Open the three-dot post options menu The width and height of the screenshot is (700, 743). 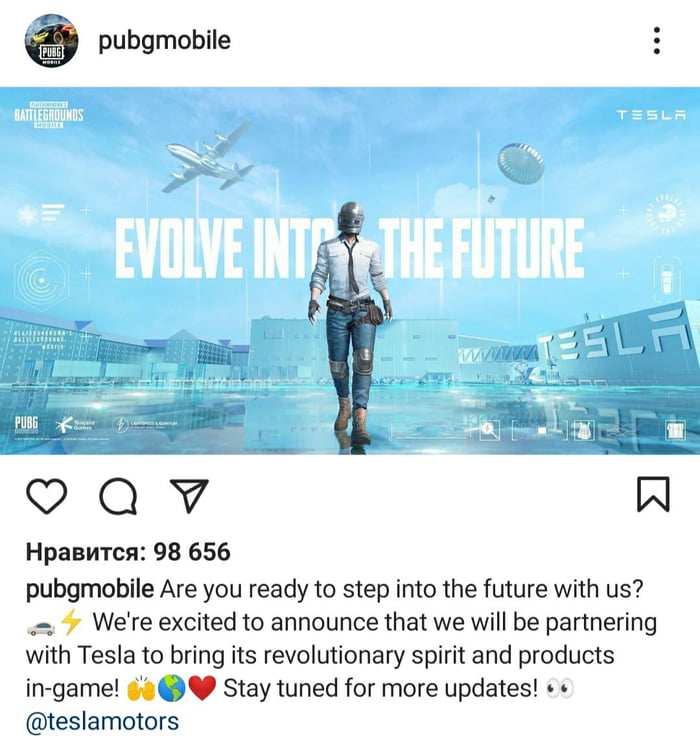coord(656,40)
